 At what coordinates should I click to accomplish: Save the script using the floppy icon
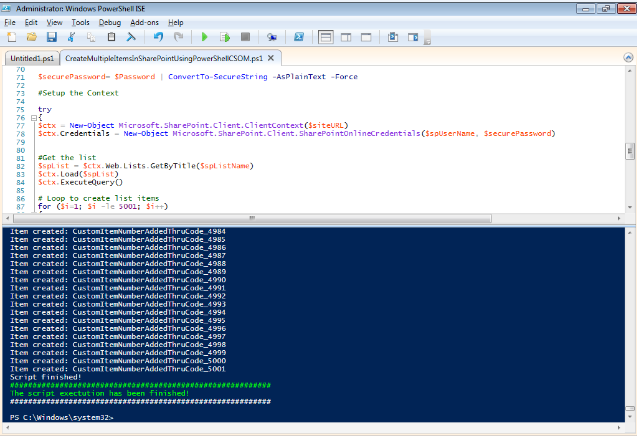52,37
